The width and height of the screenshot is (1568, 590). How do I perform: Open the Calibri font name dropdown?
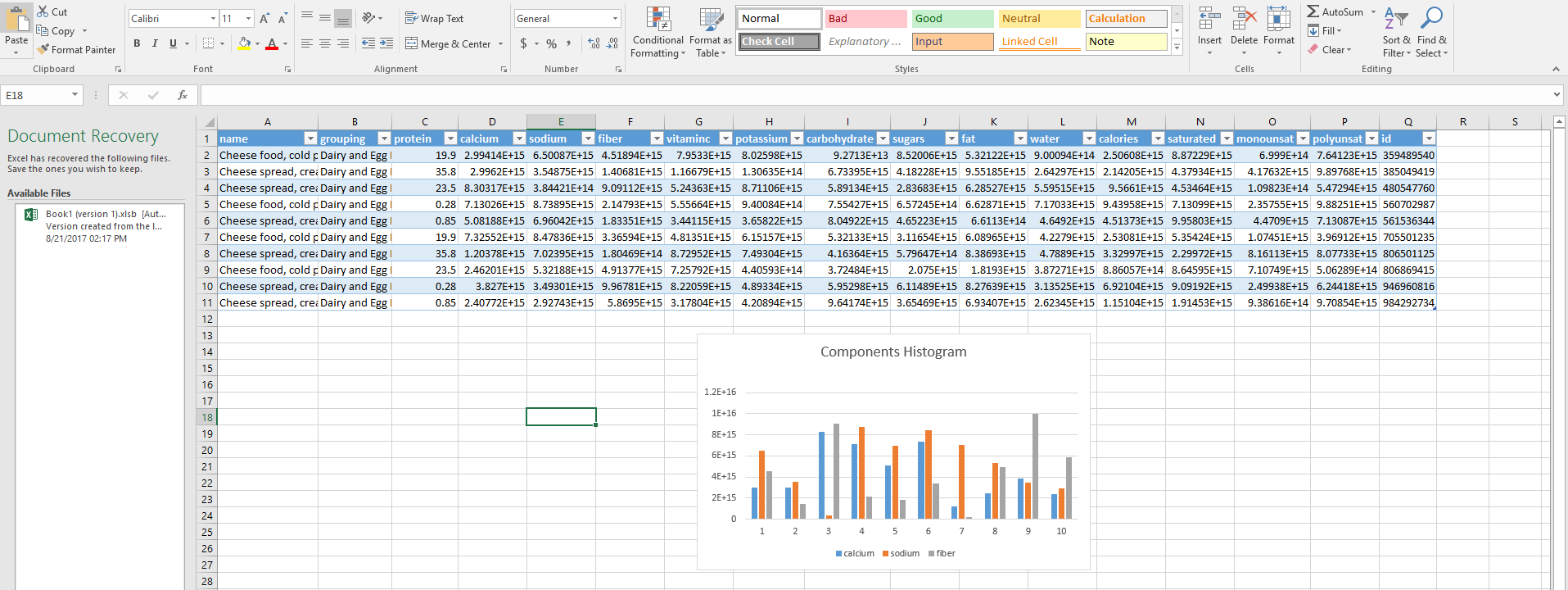coord(213,18)
